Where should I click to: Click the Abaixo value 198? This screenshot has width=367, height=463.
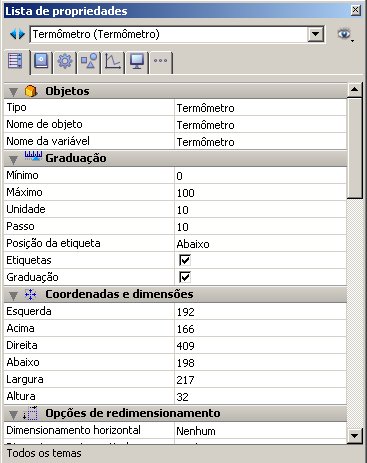click(186, 363)
